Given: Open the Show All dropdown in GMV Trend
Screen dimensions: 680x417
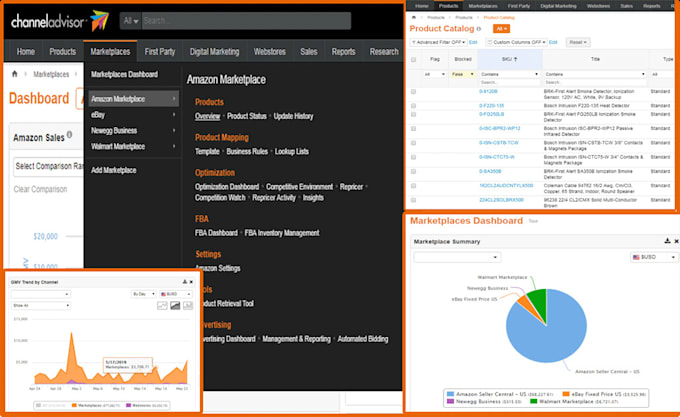Looking at the screenshot, I should pos(40,306).
